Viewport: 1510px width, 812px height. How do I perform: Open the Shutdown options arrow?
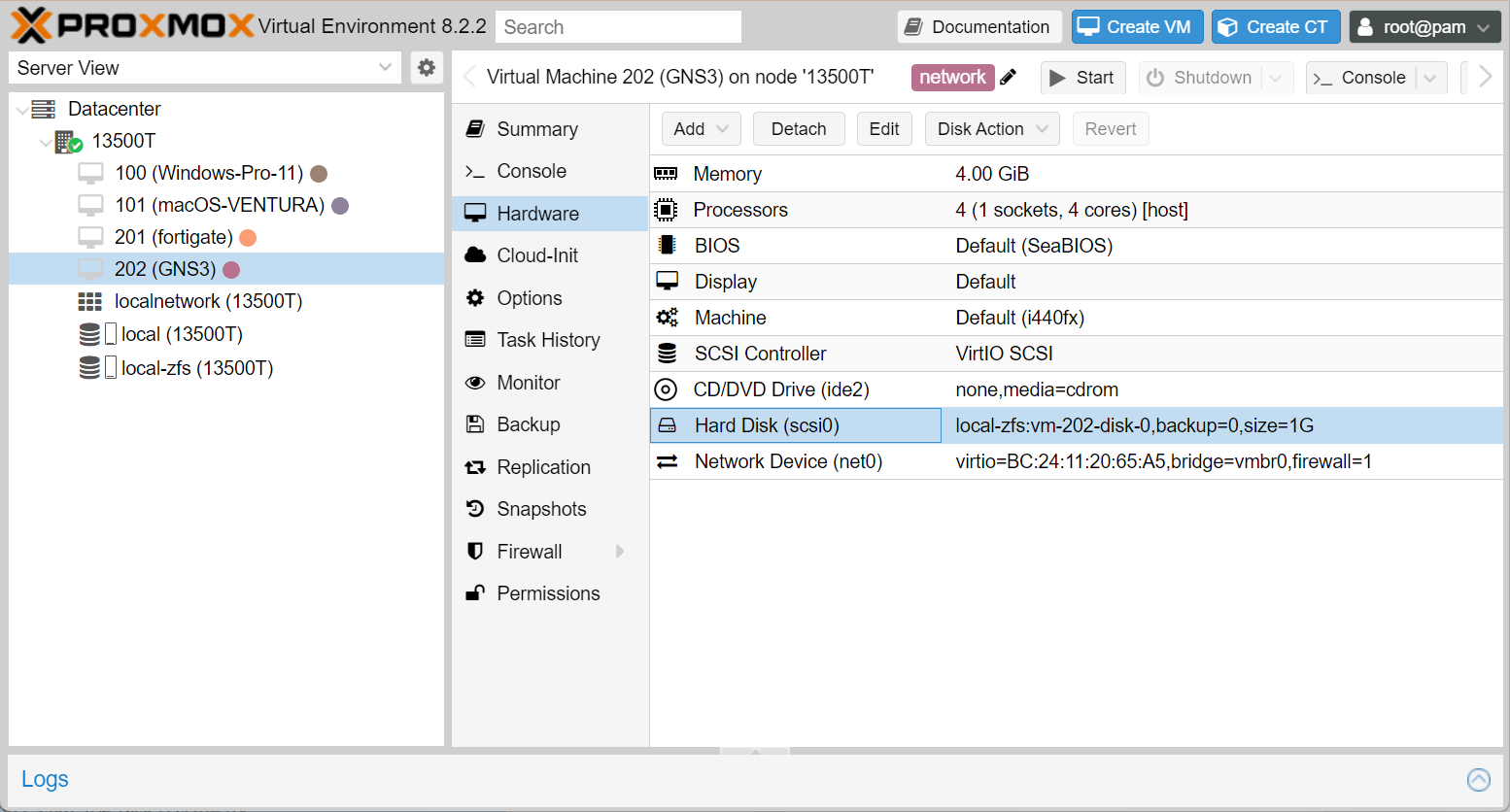1276,78
